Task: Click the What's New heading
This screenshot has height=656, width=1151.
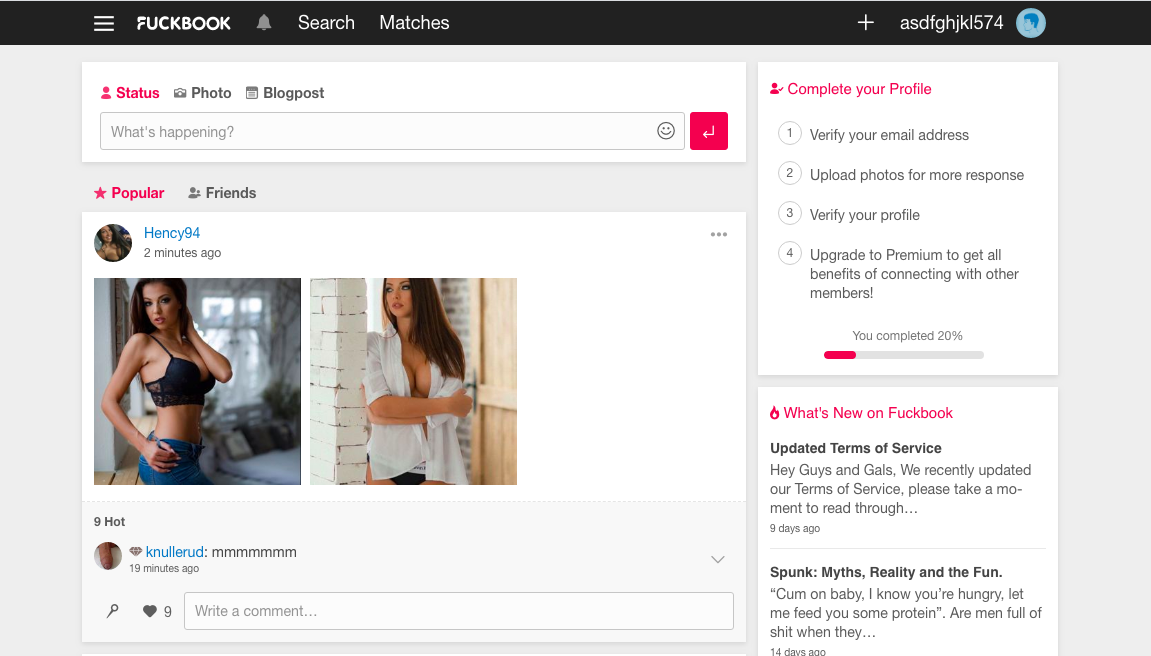Action: point(861,413)
